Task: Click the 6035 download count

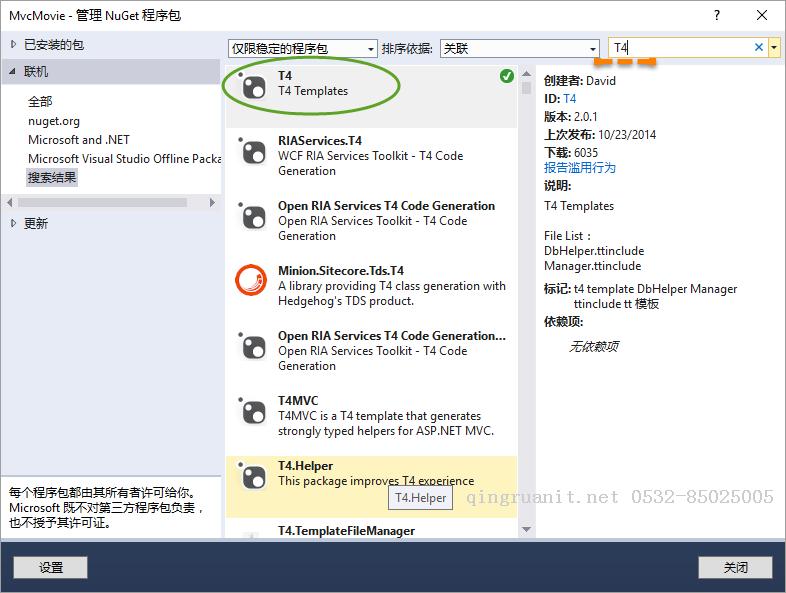Action: 586,153
